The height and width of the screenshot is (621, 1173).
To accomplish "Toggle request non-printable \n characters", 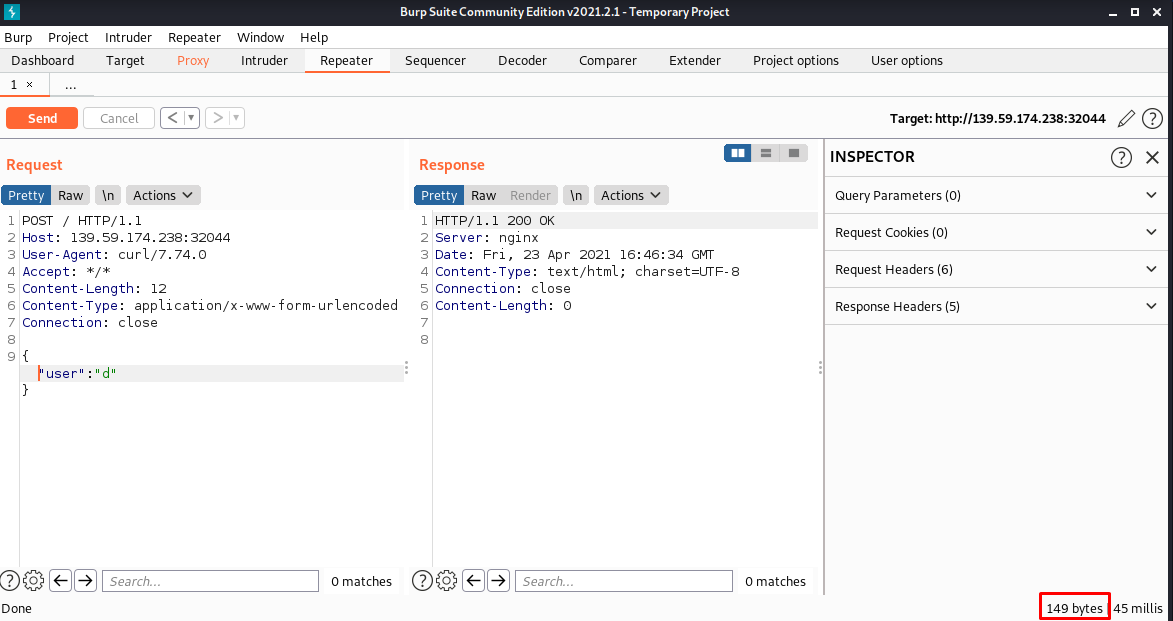I will [x=108, y=195].
